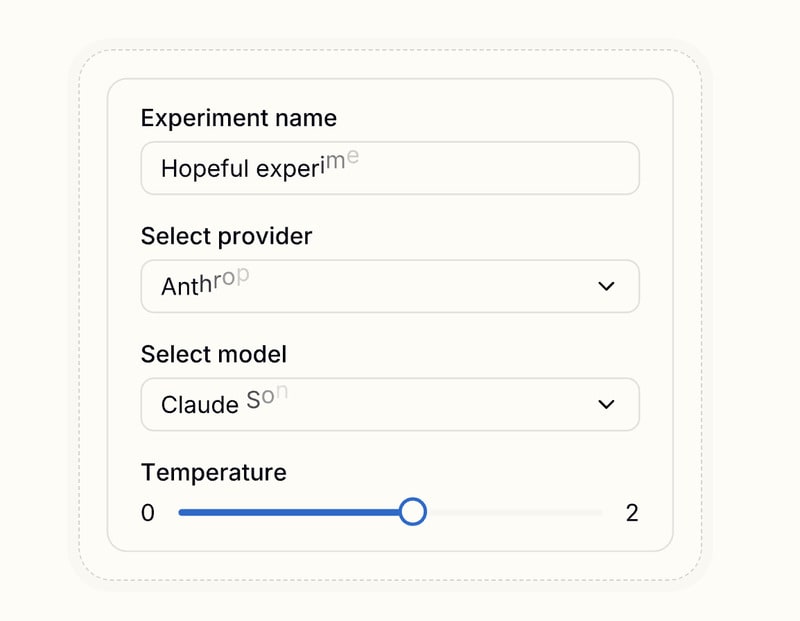Click the Temperature slider handle
The height and width of the screenshot is (621, 800).
(412, 512)
